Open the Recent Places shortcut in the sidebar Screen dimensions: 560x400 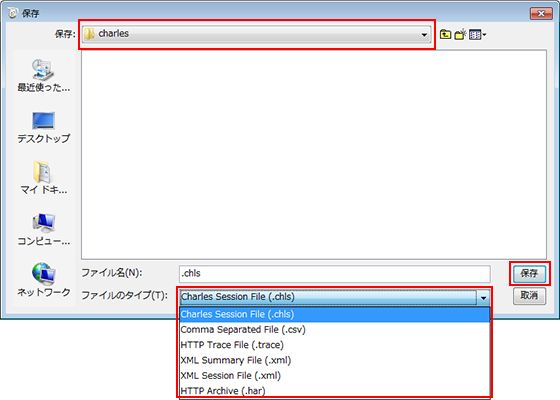pos(44,76)
